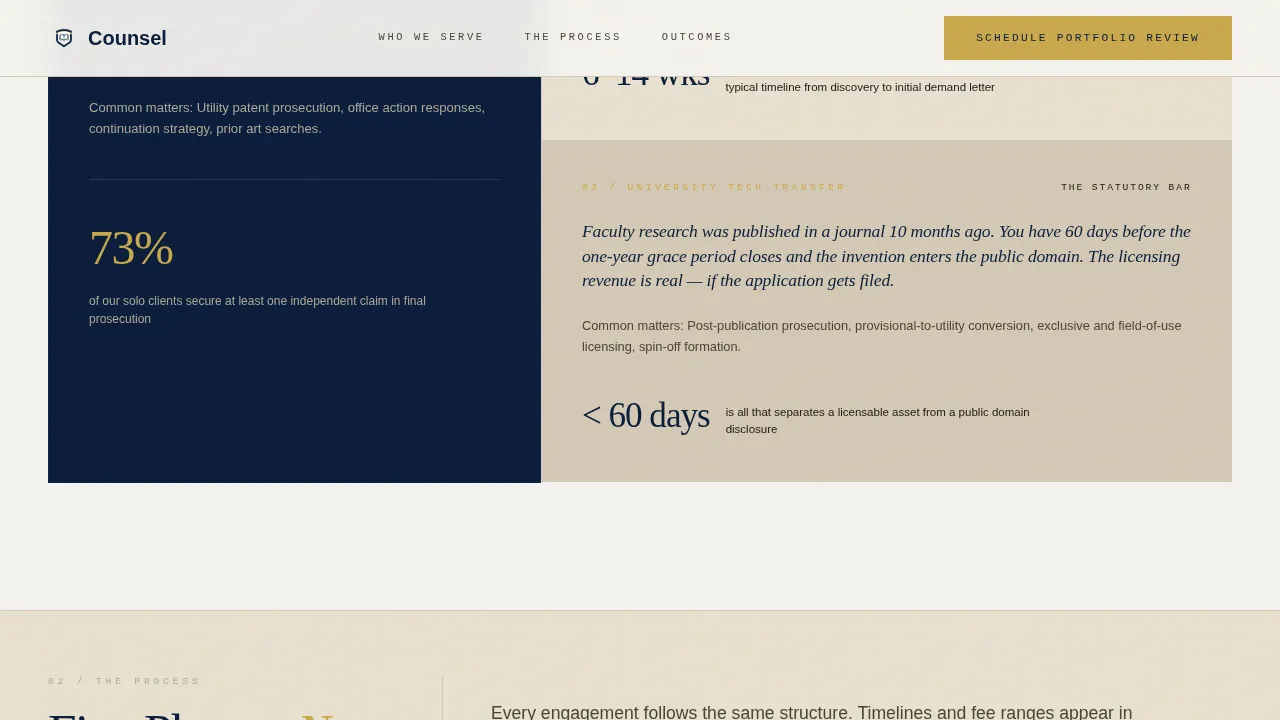Open The Process nav item
The height and width of the screenshot is (720, 1280).
573,37
